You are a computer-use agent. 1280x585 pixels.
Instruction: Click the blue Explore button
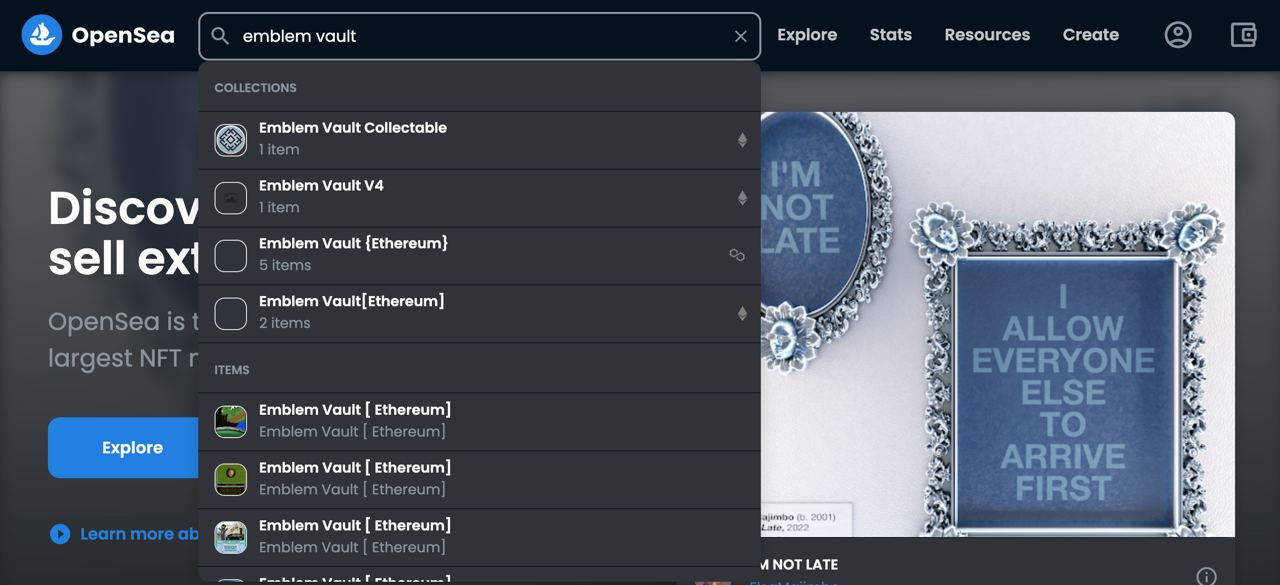click(x=124, y=448)
